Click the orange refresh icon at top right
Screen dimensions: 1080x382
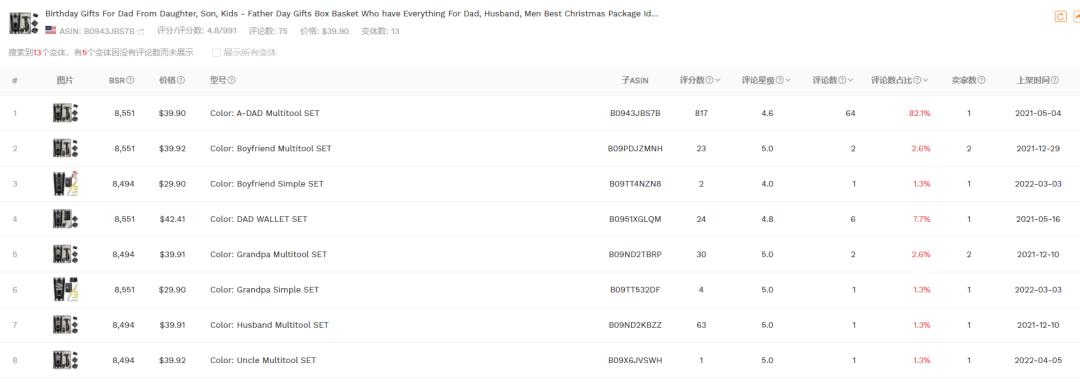click(1061, 17)
